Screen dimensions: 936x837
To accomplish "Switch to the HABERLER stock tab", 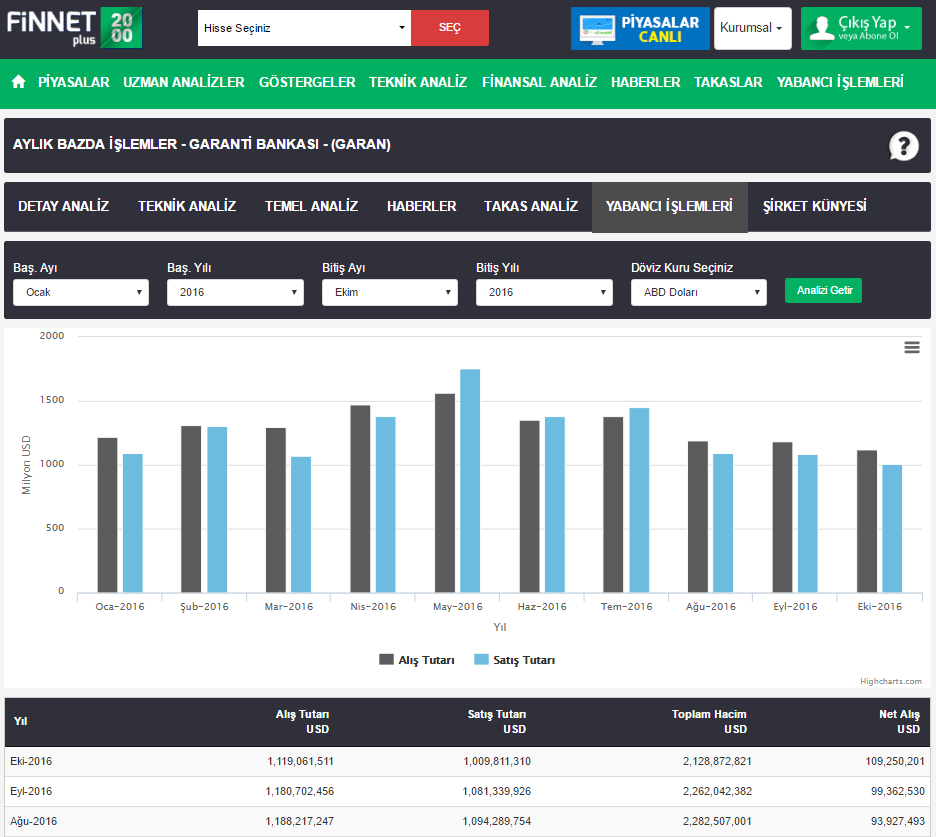I will click(421, 207).
